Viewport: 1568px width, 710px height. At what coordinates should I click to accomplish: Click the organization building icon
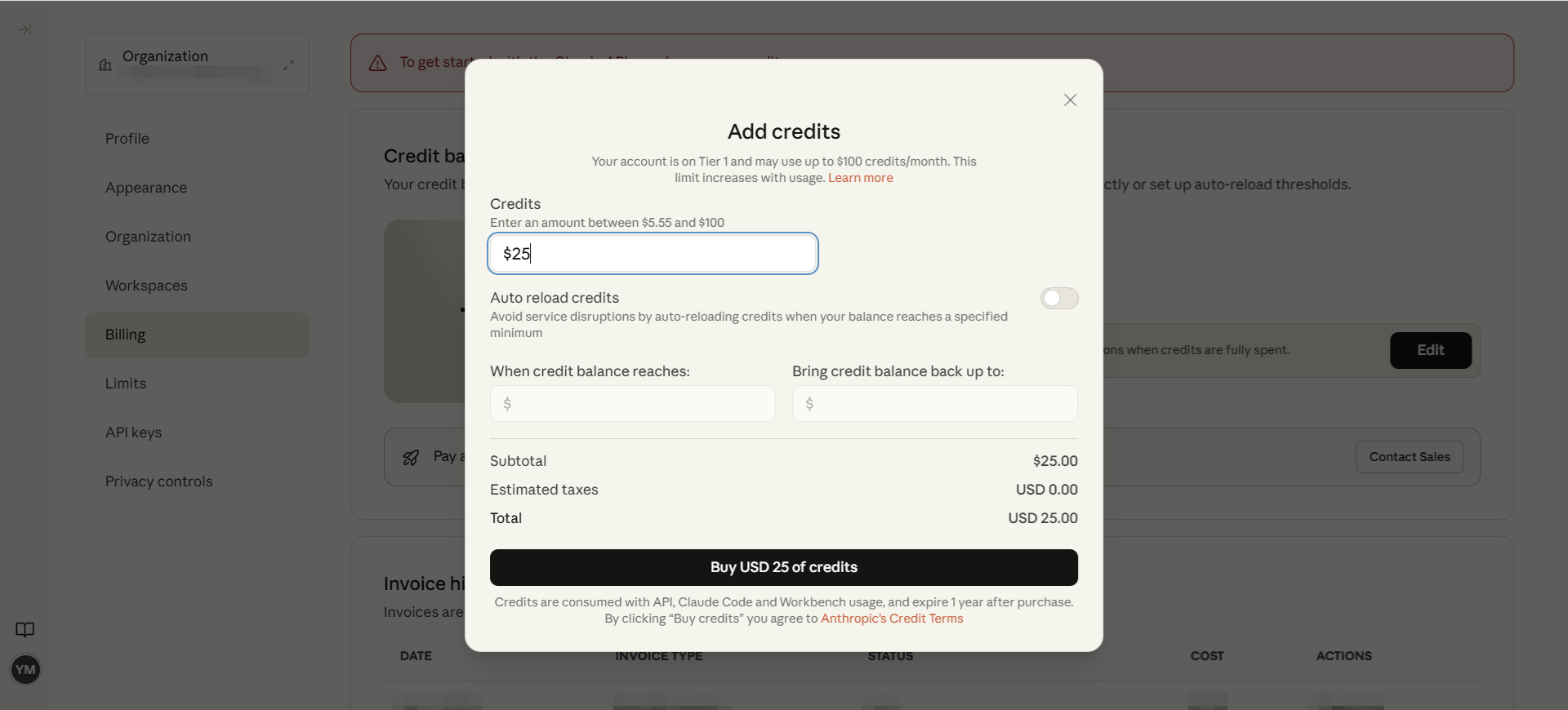(105, 65)
